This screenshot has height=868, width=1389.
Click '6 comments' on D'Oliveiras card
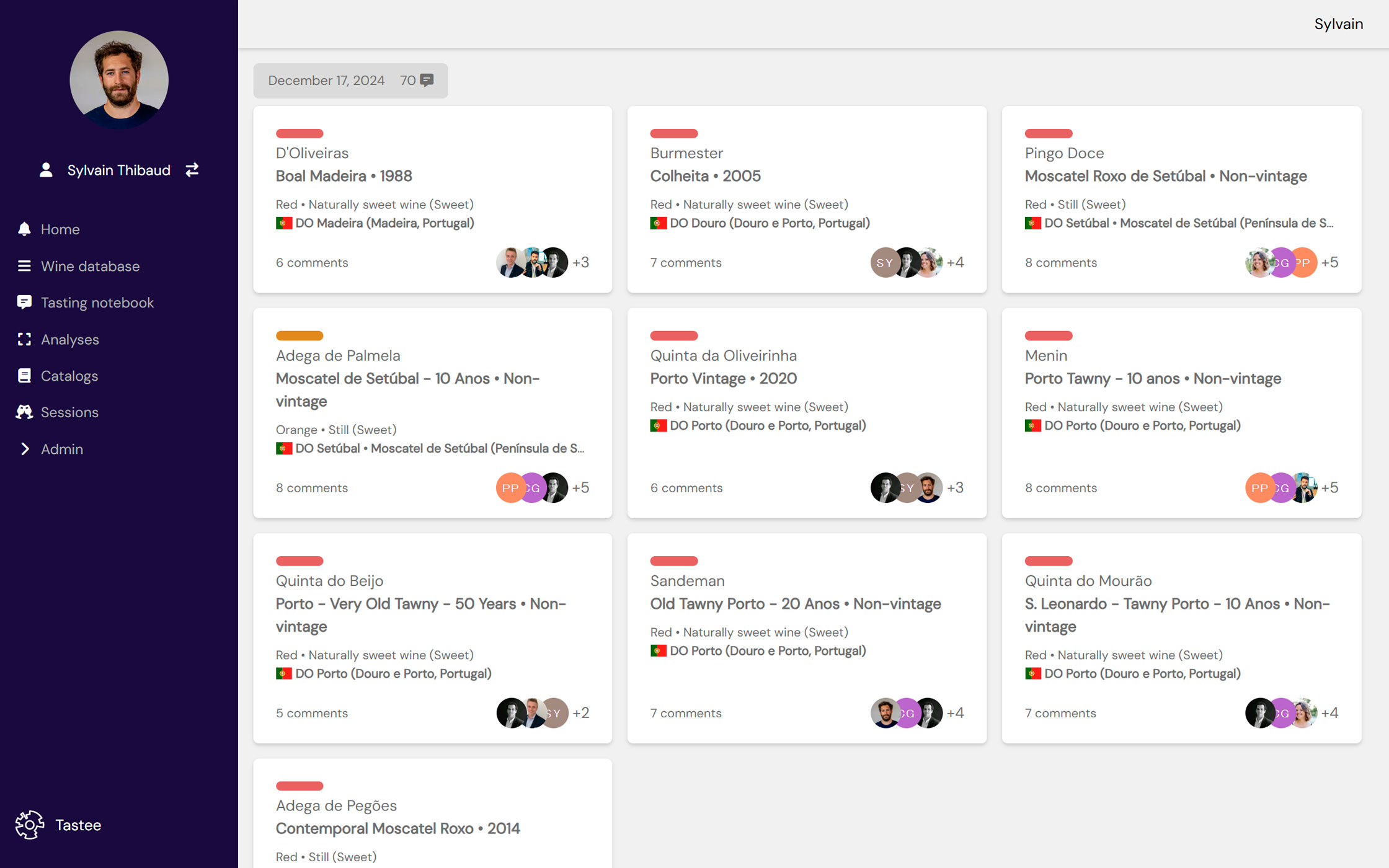tap(312, 263)
